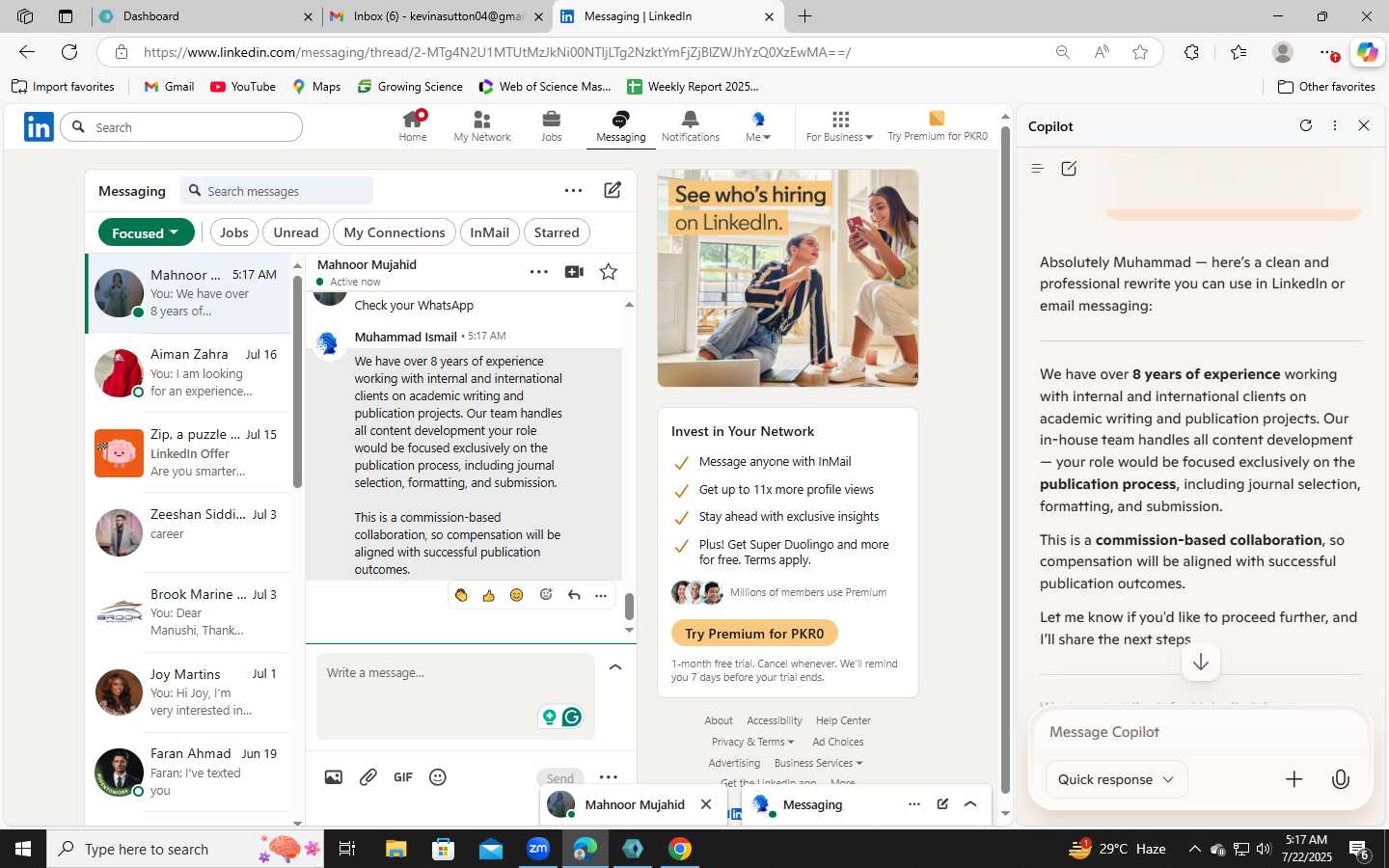Switch to Inbox Gmail browser tab

(x=437, y=16)
